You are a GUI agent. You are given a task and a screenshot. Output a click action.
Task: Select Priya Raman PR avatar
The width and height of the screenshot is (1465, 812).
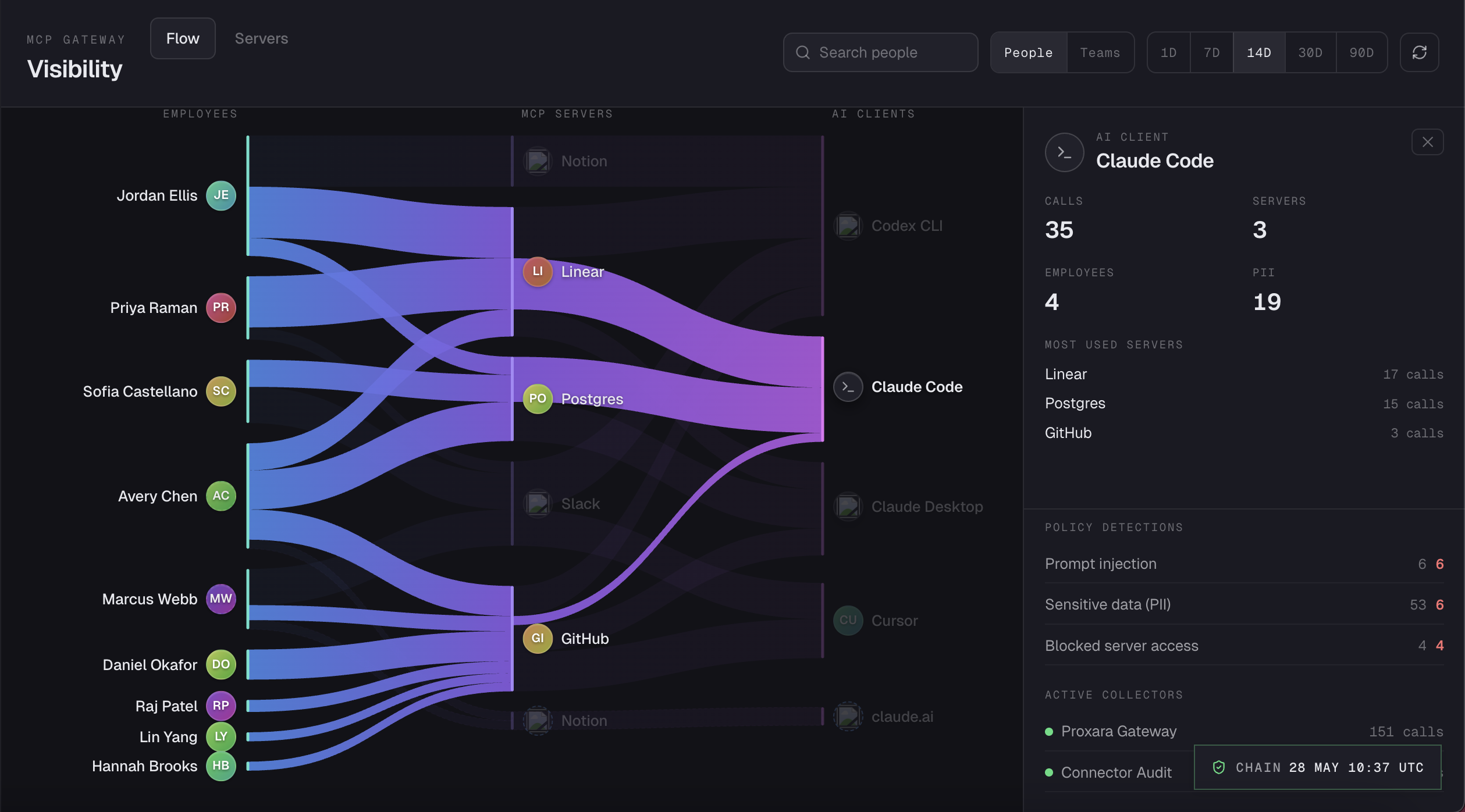[x=221, y=308]
